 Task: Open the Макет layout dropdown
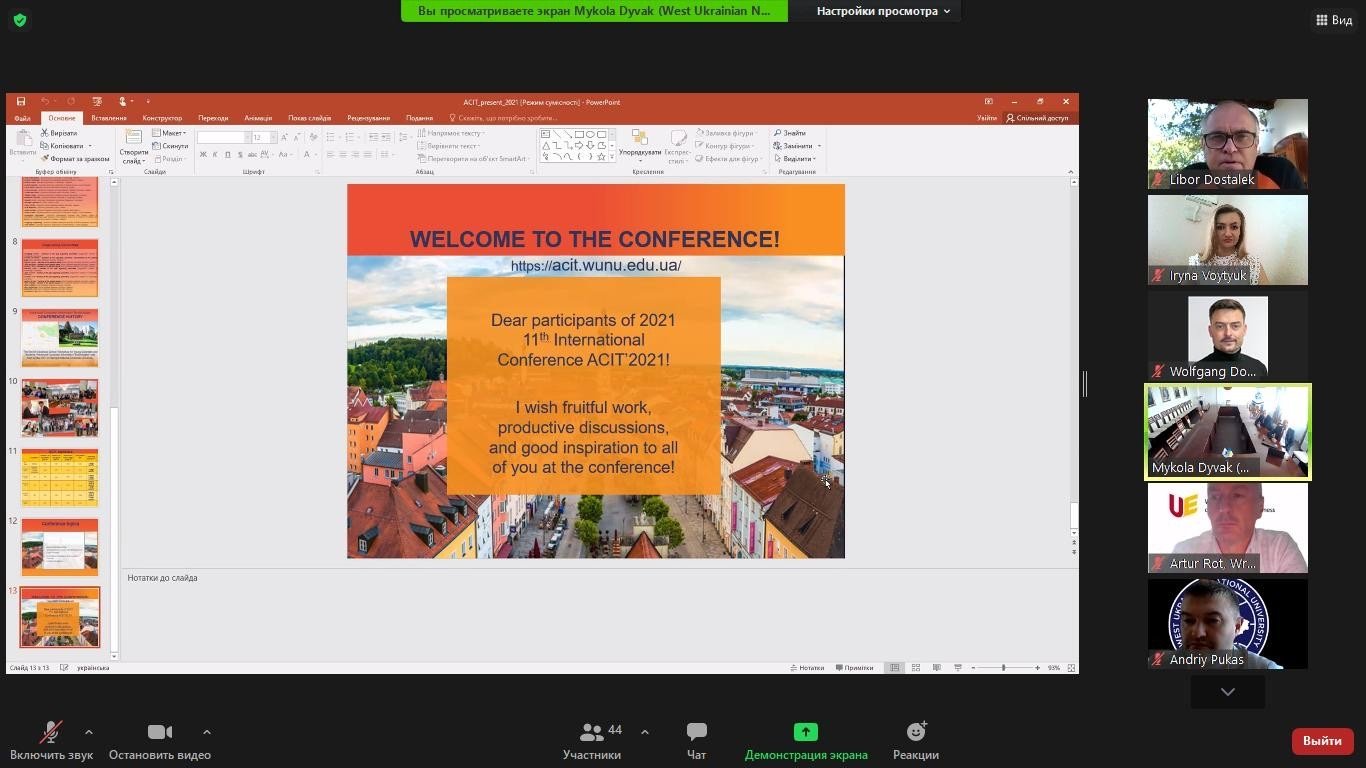pyautogui.click(x=170, y=133)
